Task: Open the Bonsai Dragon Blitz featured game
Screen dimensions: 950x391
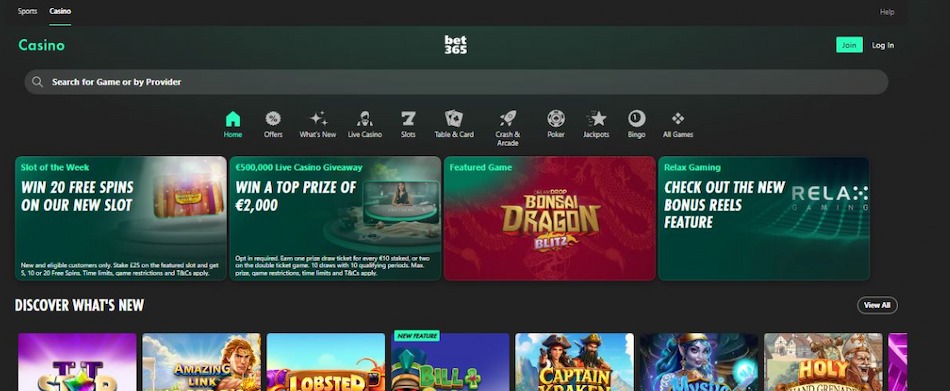Action: coord(550,218)
